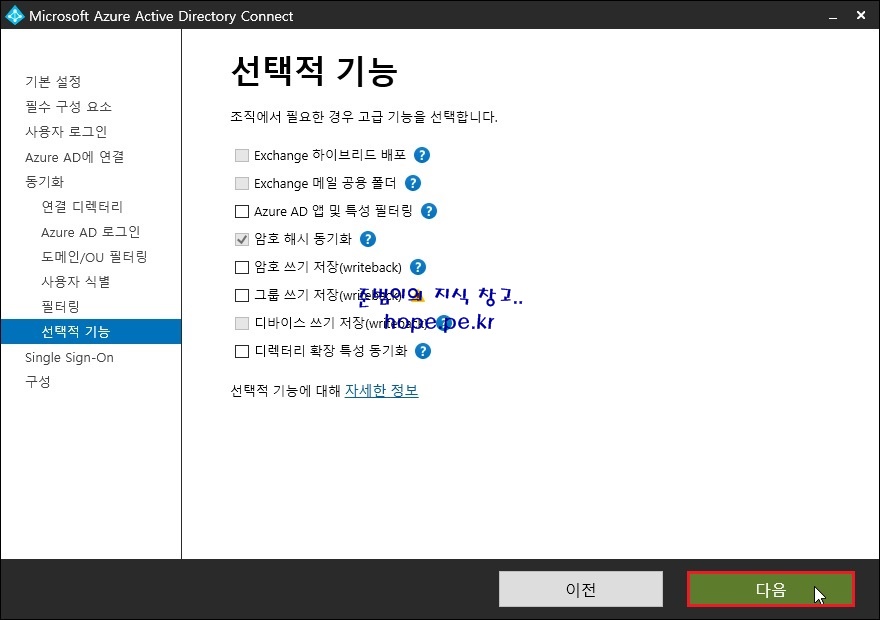The width and height of the screenshot is (880, 620).
Task: Select 필수 구성 요소 in sidebar
Action: pyautogui.click(x=68, y=107)
